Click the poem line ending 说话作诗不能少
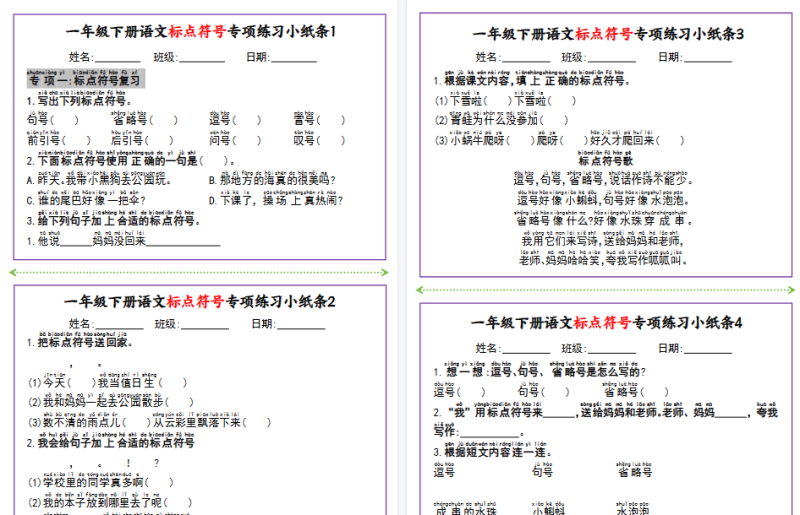Screen dimensions: 800x515 click(603, 180)
